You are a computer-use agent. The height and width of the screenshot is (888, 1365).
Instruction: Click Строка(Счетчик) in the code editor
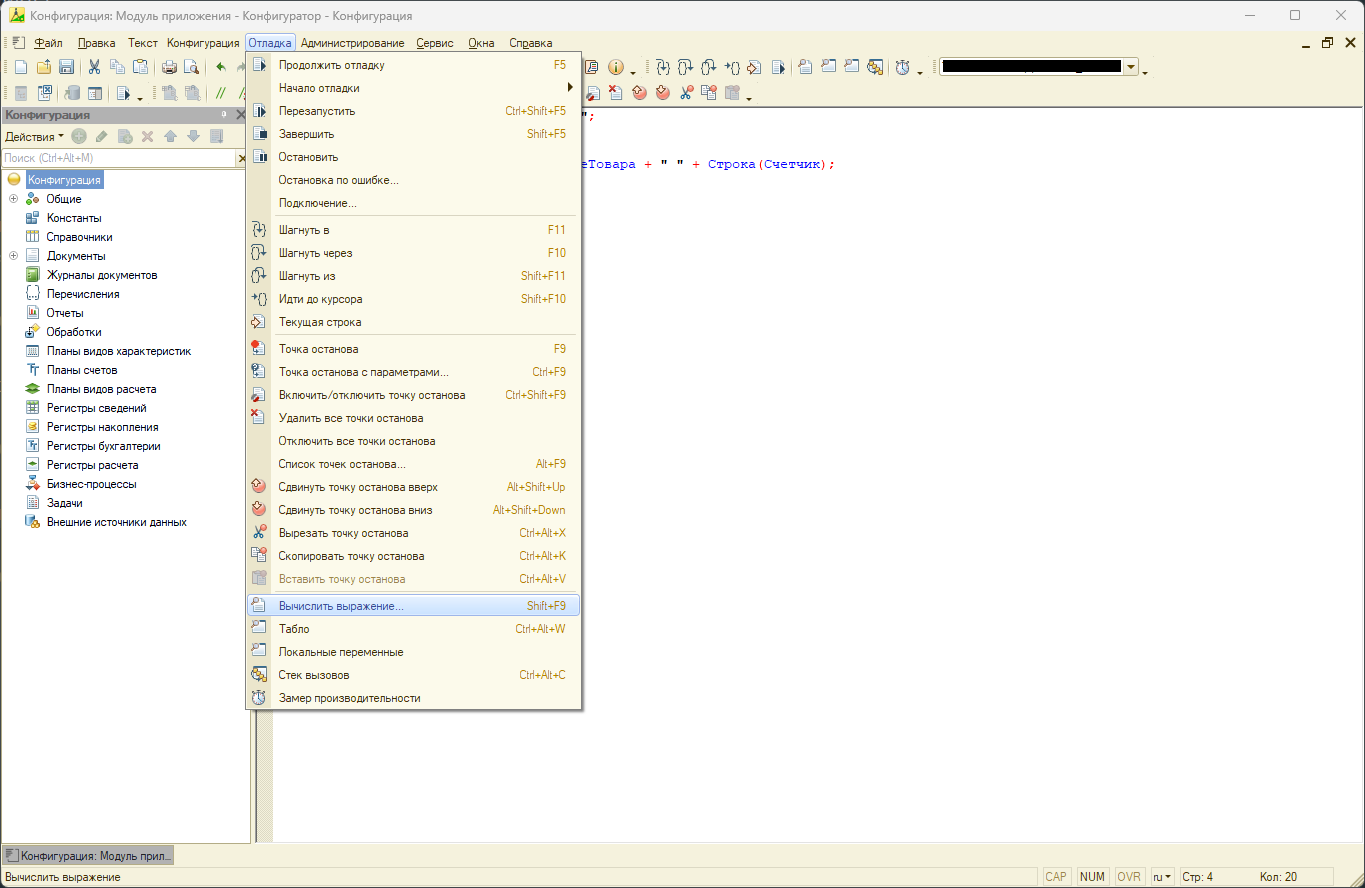coord(767,164)
